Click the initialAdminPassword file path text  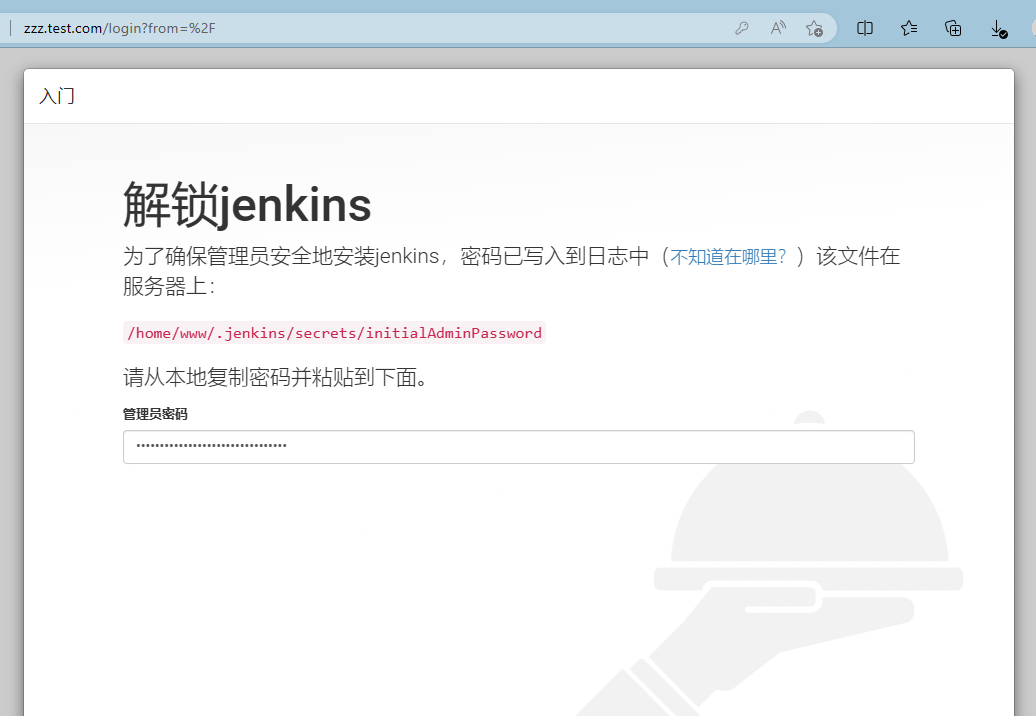point(334,333)
